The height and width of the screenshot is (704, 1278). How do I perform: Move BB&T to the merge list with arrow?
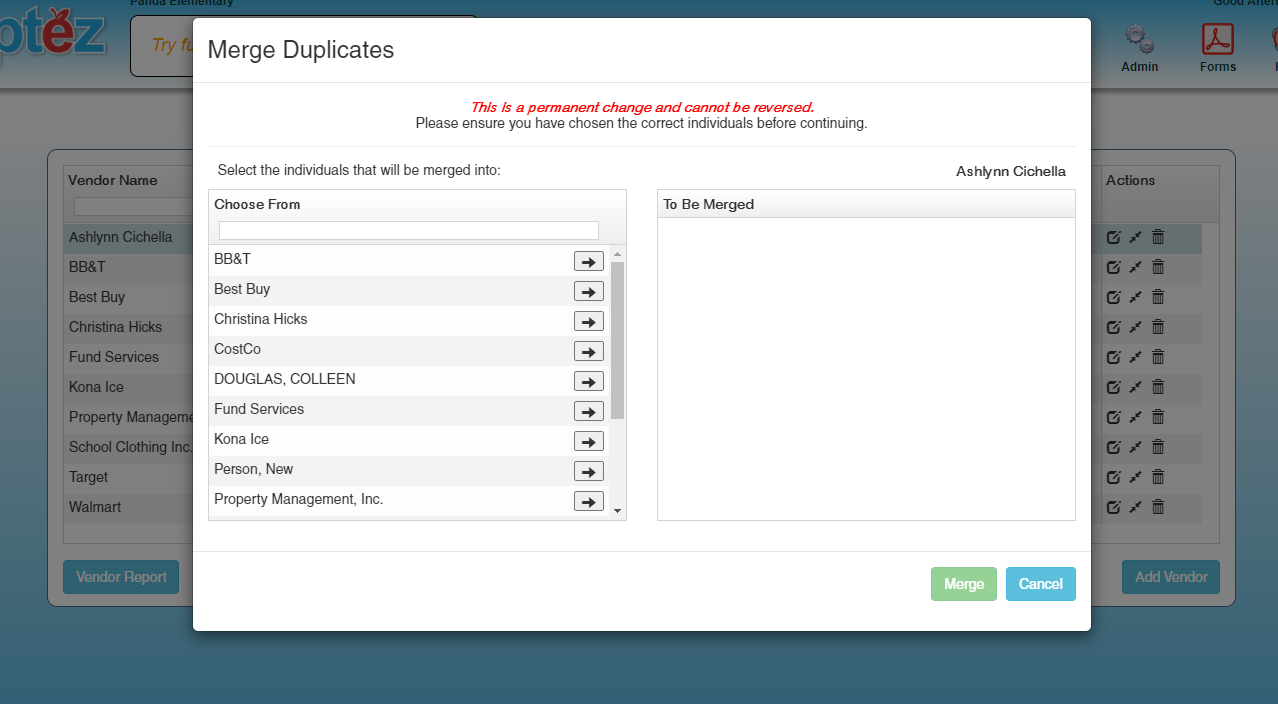click(588, 261)
